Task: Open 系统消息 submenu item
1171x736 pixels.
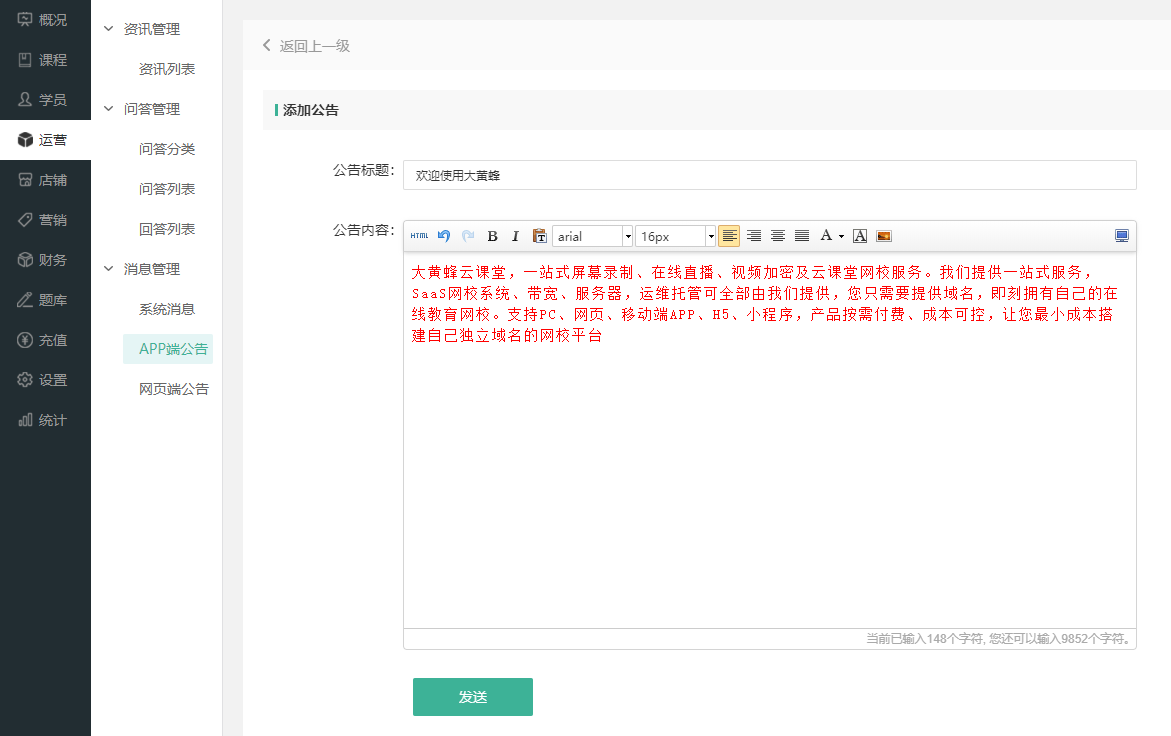Action: pyautogui.click(x=167, y=309)
